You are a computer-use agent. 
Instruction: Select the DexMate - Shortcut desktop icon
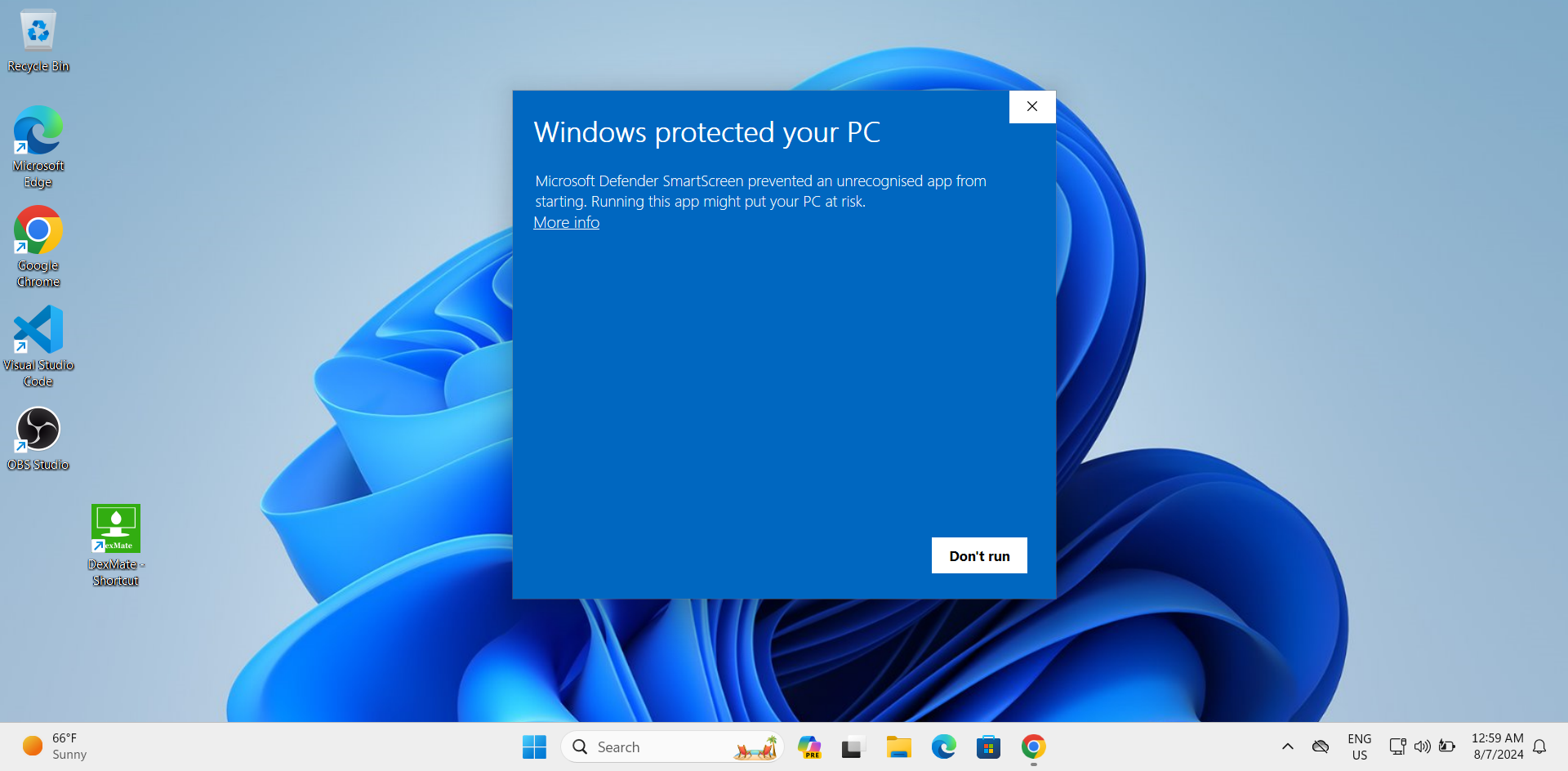pos(115,545)
